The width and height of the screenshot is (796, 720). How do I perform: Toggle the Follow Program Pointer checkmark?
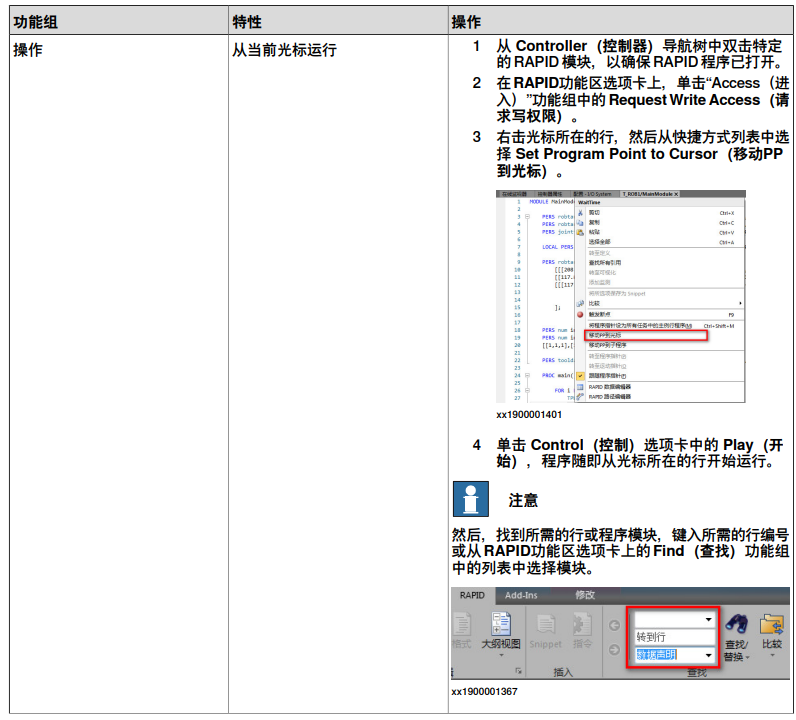[580, 376]
